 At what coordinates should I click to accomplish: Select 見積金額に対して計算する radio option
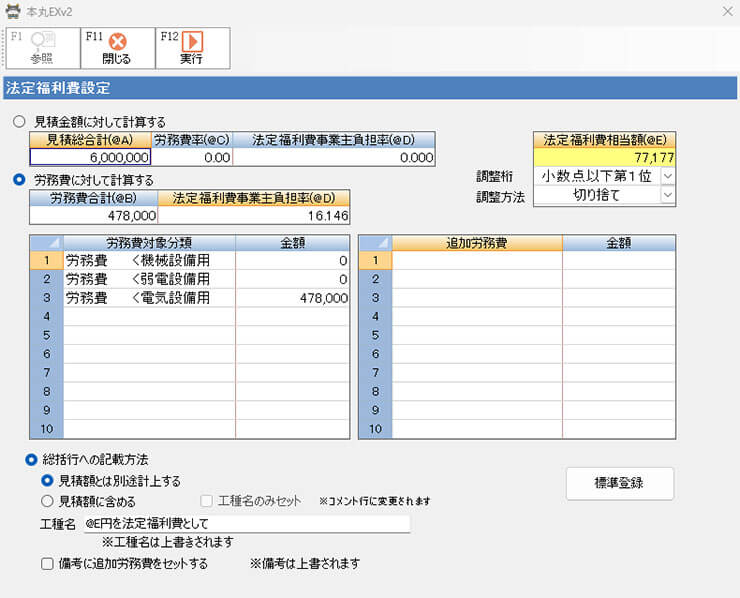19,122
